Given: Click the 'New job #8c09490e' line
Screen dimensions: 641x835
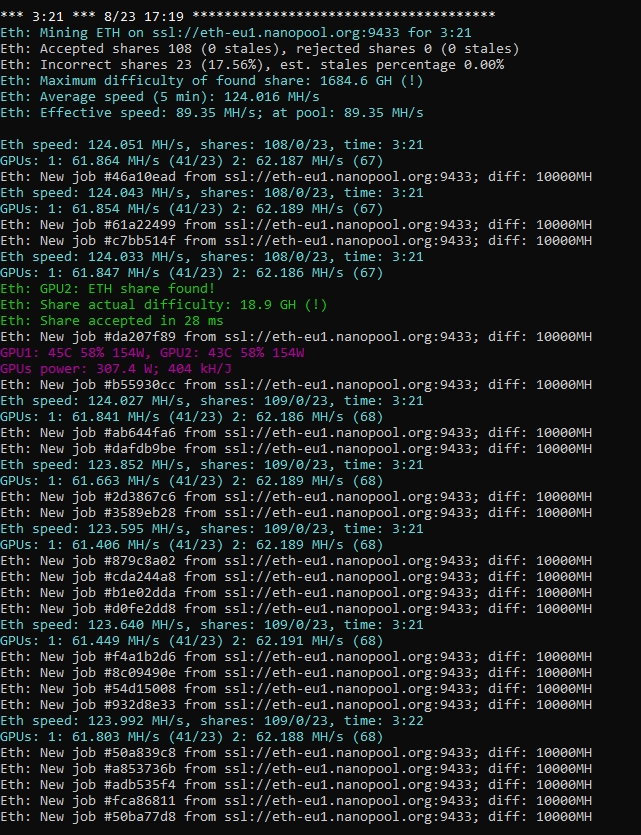Looking at the screenshot, I should point(296,672).
